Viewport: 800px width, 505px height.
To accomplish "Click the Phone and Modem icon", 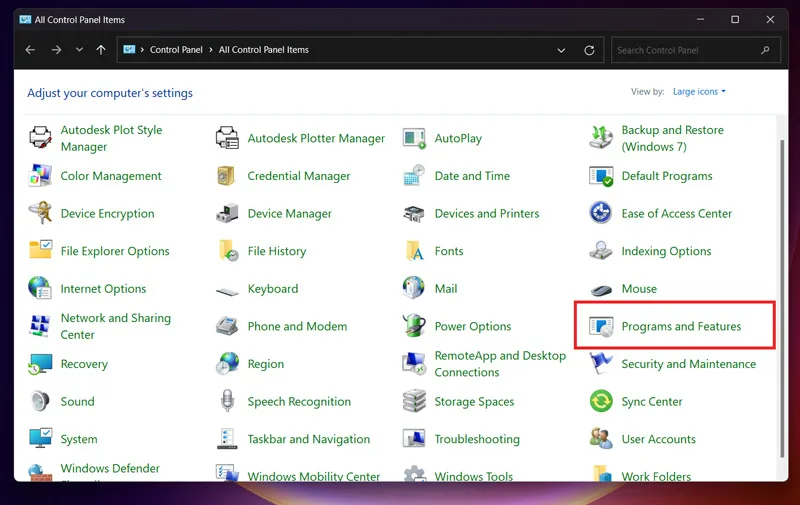I will pyautogui.click(x=227, y=326).
